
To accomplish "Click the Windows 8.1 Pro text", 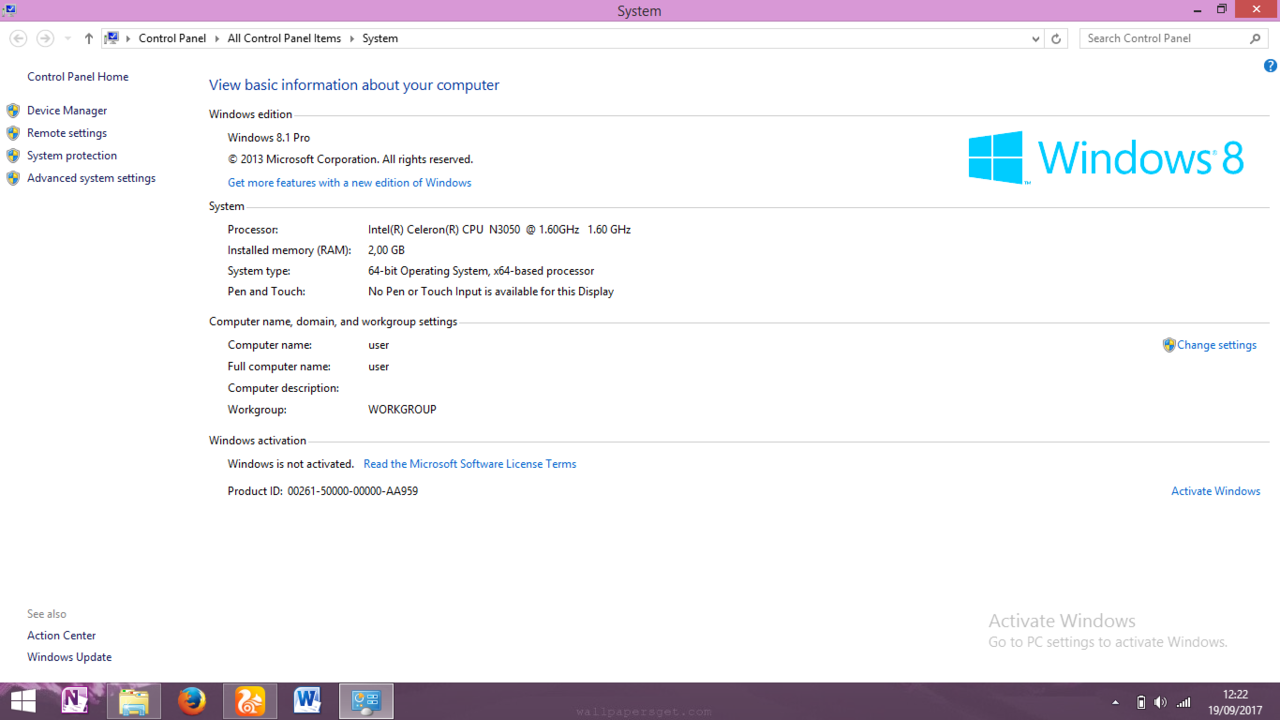I will coord(269,138).
